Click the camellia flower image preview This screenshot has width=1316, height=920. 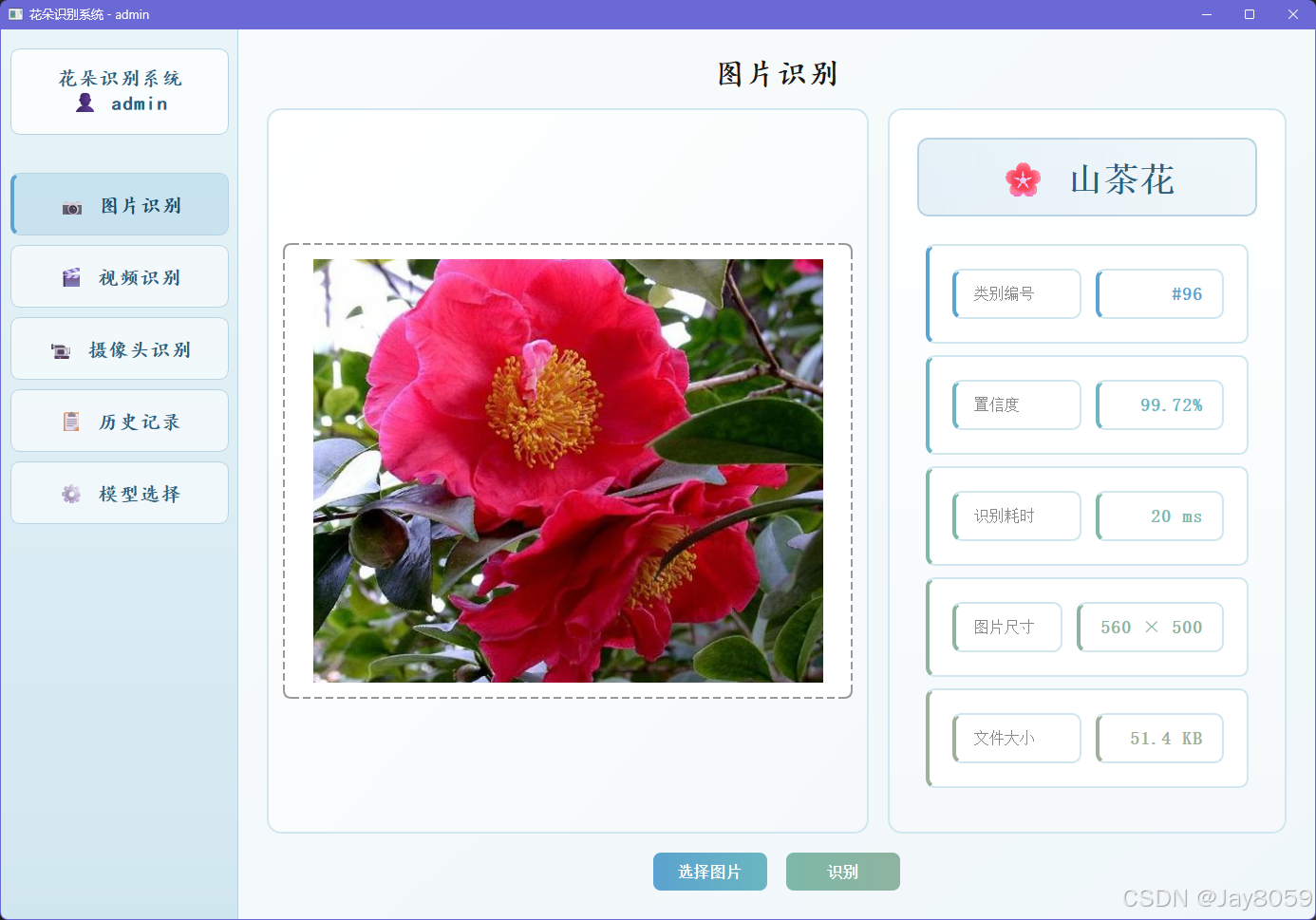click(x=568, y=471)
